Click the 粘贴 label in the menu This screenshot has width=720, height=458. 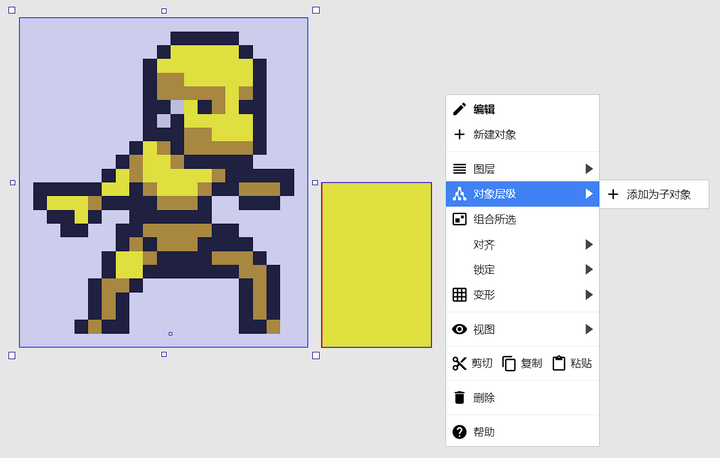581,363
